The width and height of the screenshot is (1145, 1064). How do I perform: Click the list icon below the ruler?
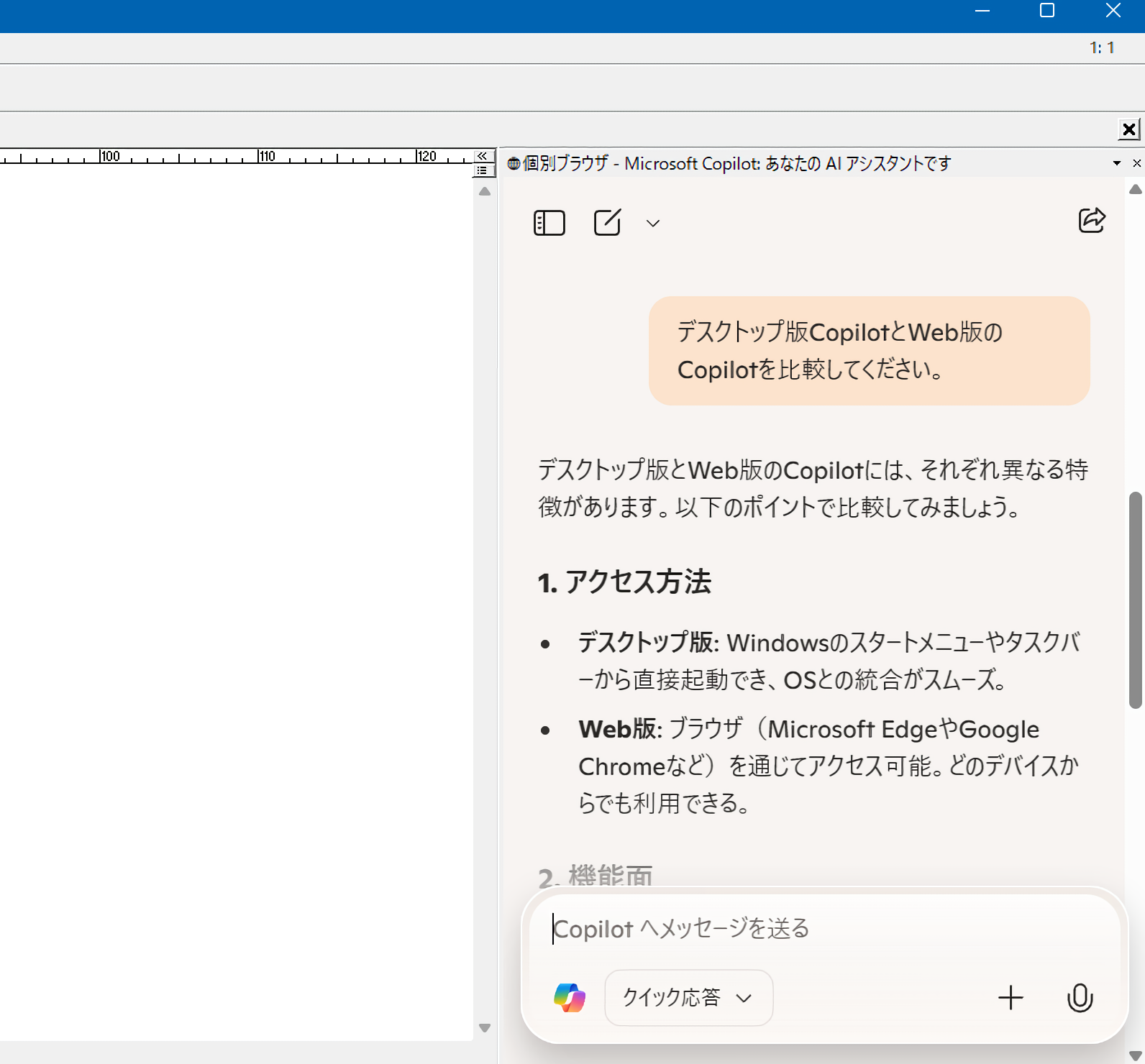pos(483,170)
